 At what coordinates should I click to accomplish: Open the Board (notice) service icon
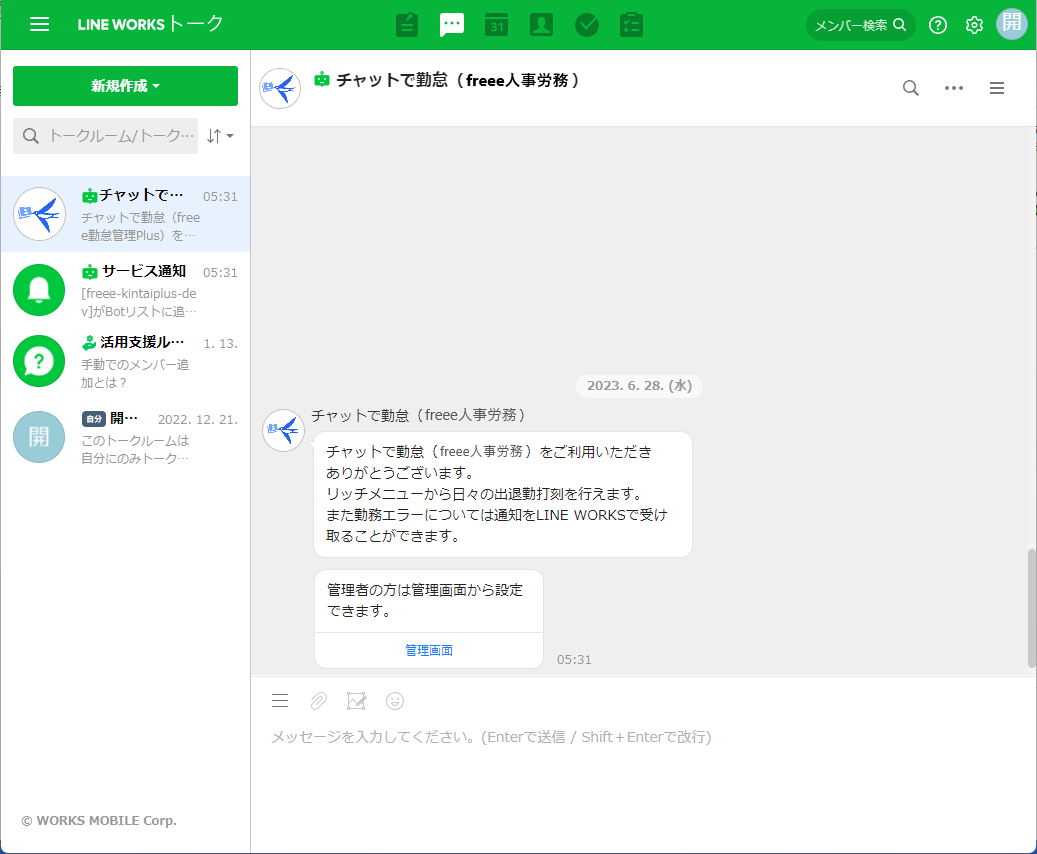point(407,25)
